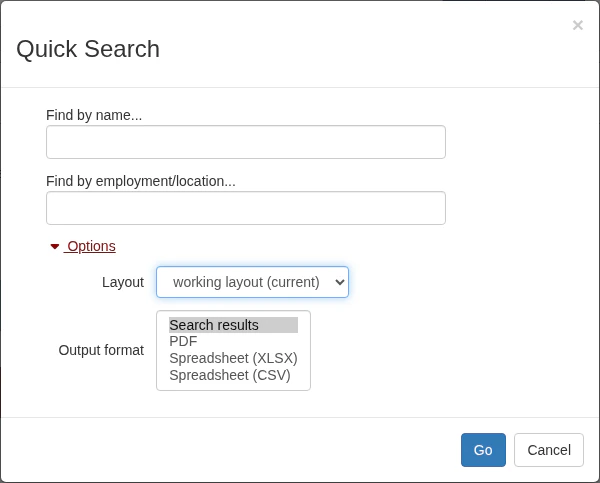Collapse the Options section link
Image resolution: width=600 pixels, height=483 pixels.
90,246
